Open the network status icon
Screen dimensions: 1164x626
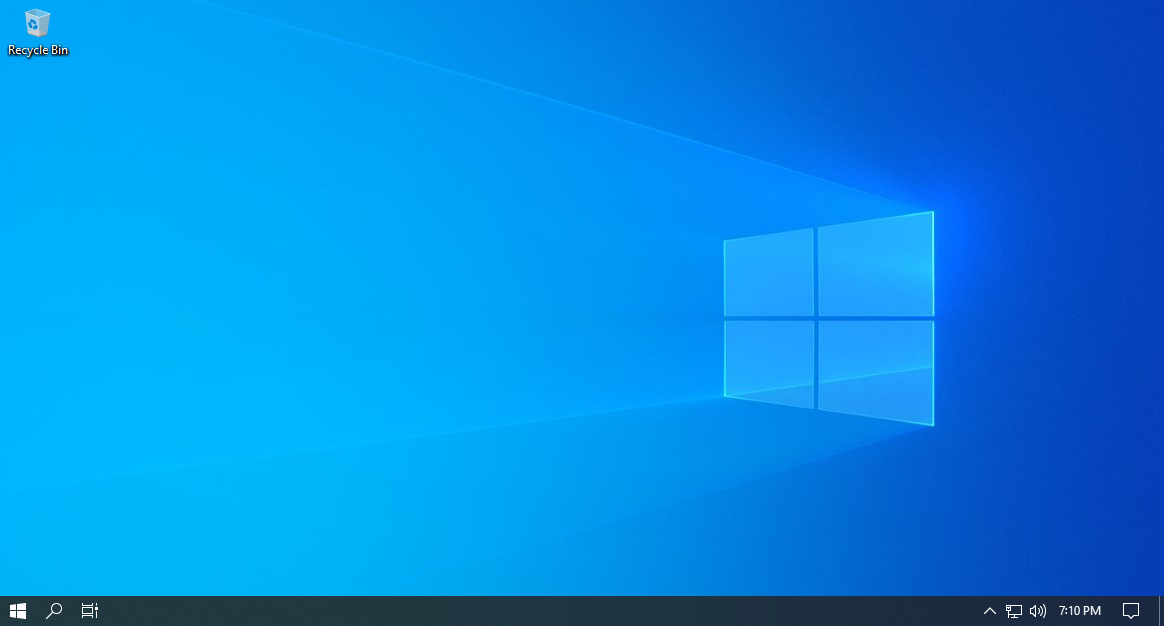[1014, 610]
